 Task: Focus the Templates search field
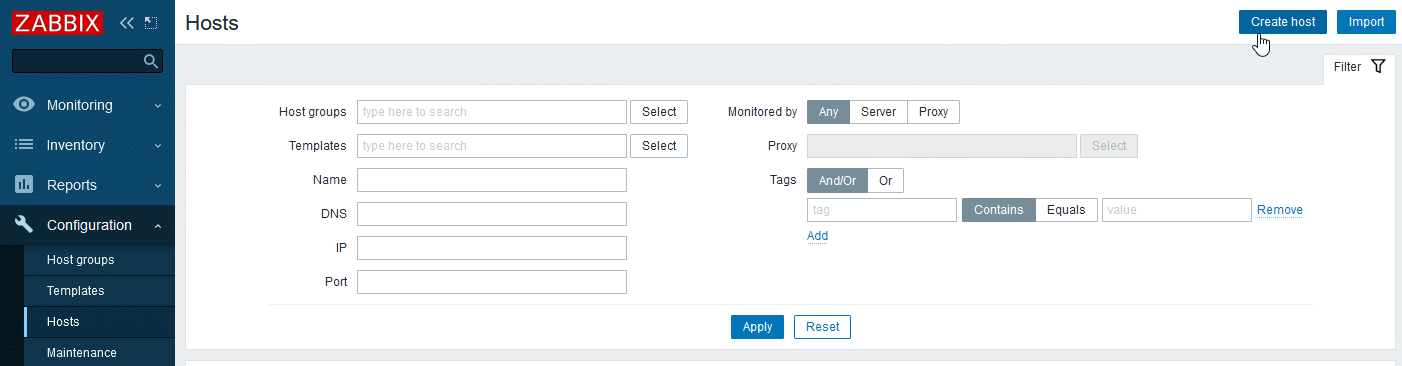[492, 146]
